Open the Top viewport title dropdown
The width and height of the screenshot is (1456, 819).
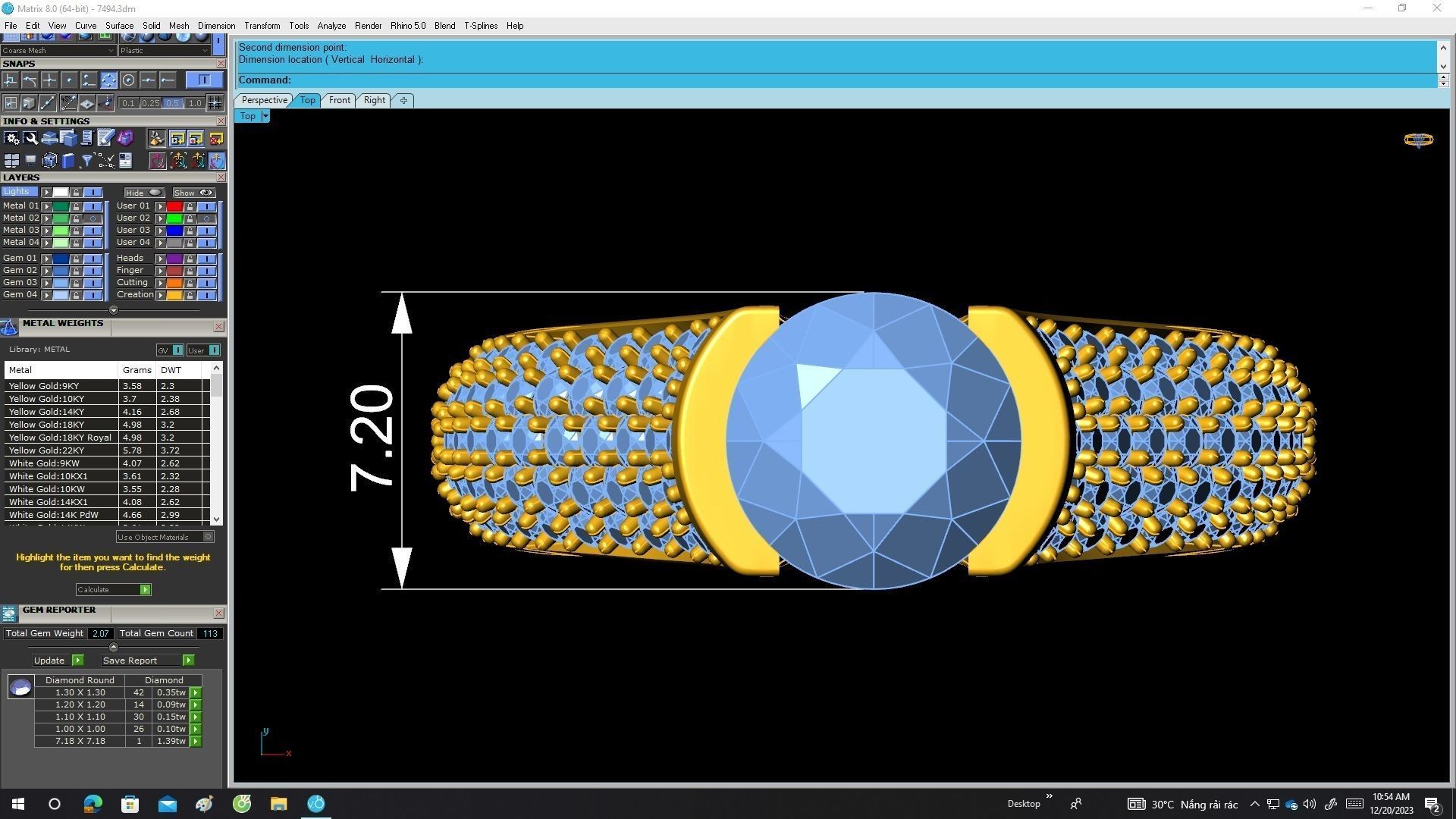coord(265,116)
